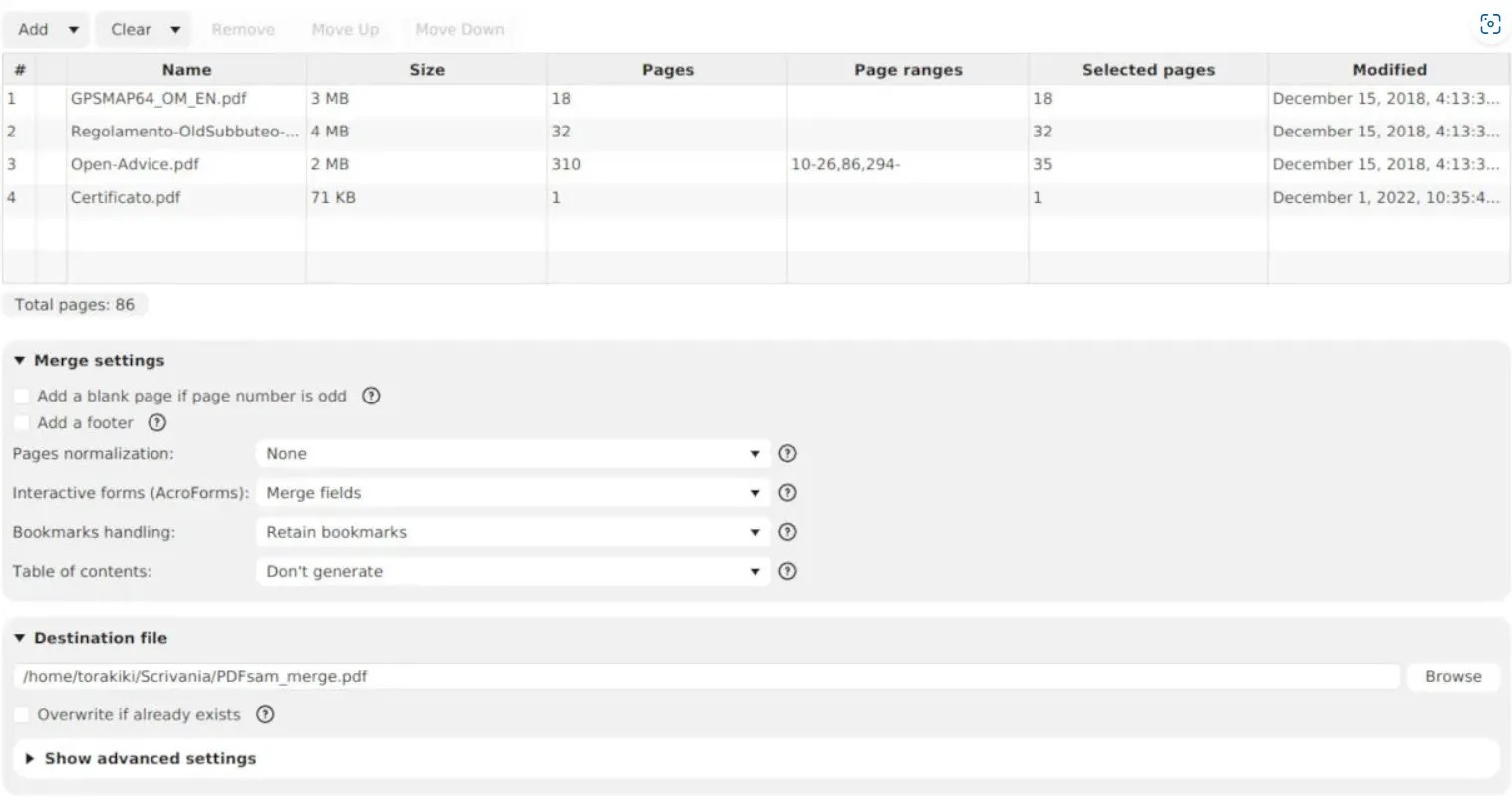Click the help icon beside 'Add a blank page if page number is odd'
Viewport: 1512px width, 804px height.
pyautogui.click(x=370, y=396)
